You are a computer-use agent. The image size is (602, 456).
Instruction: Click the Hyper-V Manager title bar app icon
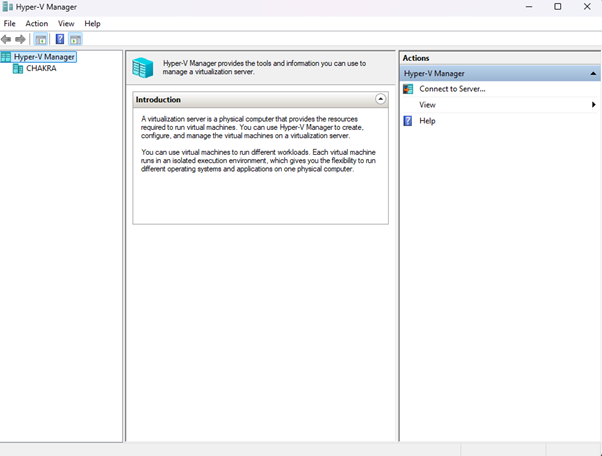8,7
